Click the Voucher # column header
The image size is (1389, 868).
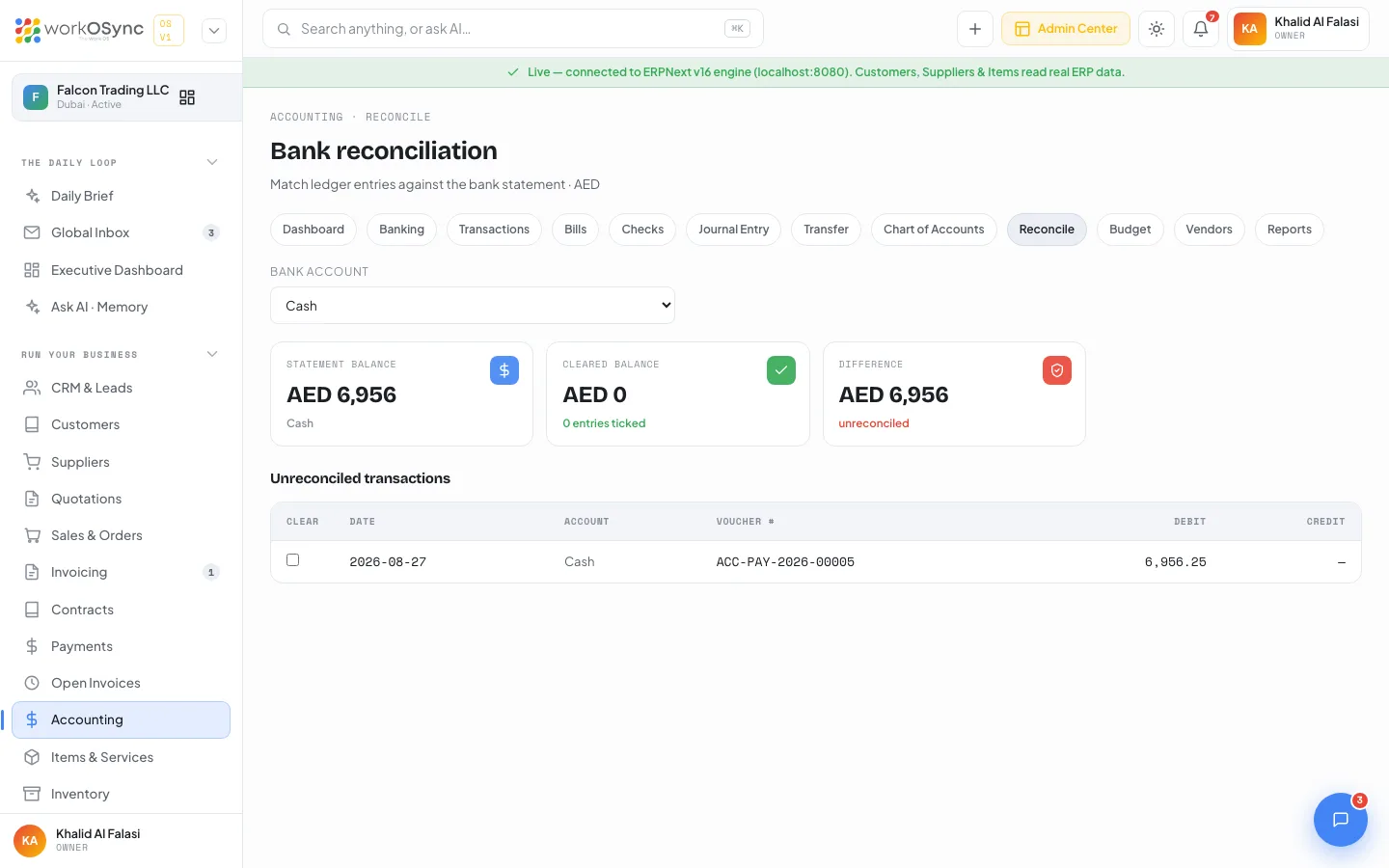pyautogui.click(x=745, y=522)
